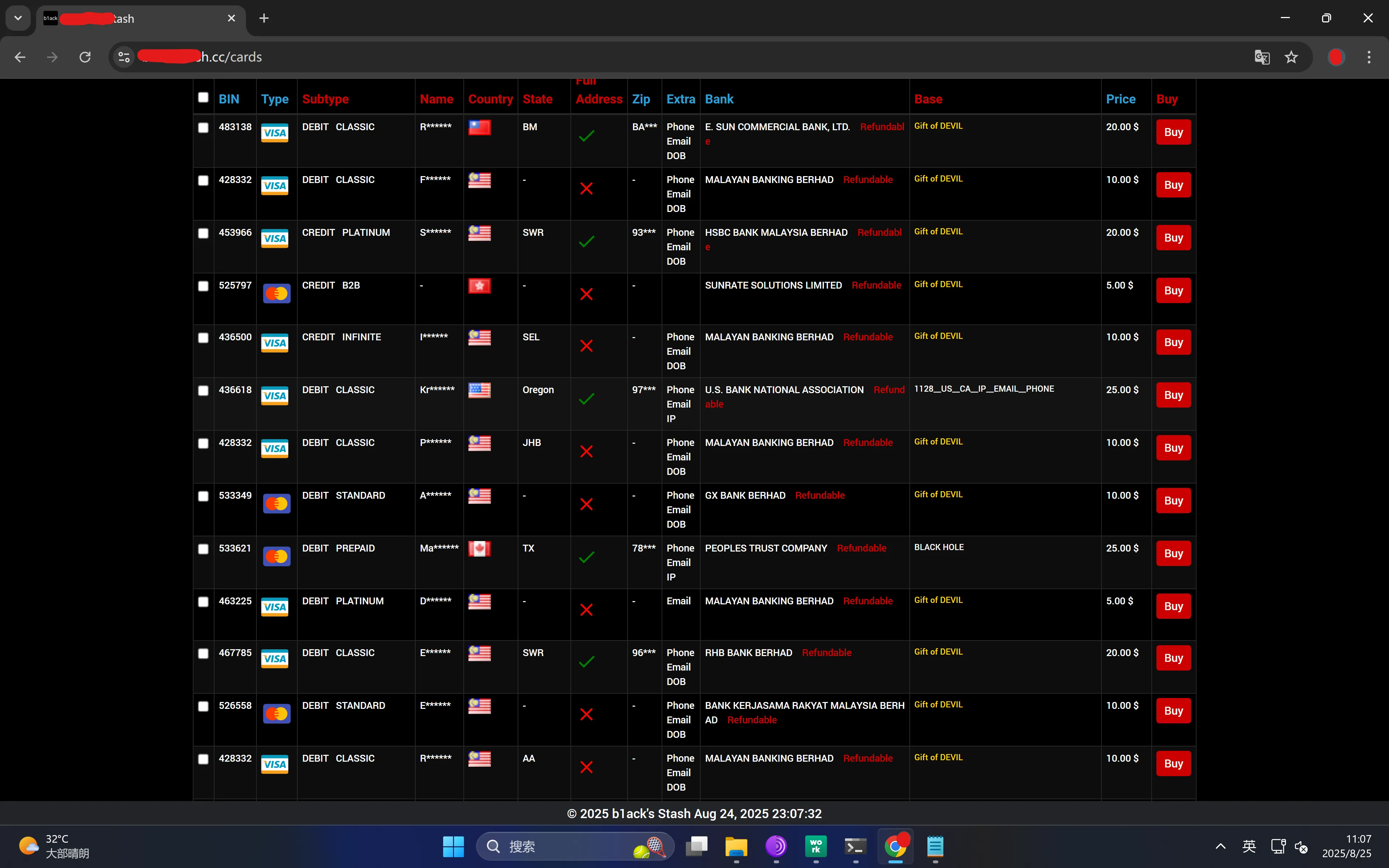Click the Name column header

(x=436, y=99)
